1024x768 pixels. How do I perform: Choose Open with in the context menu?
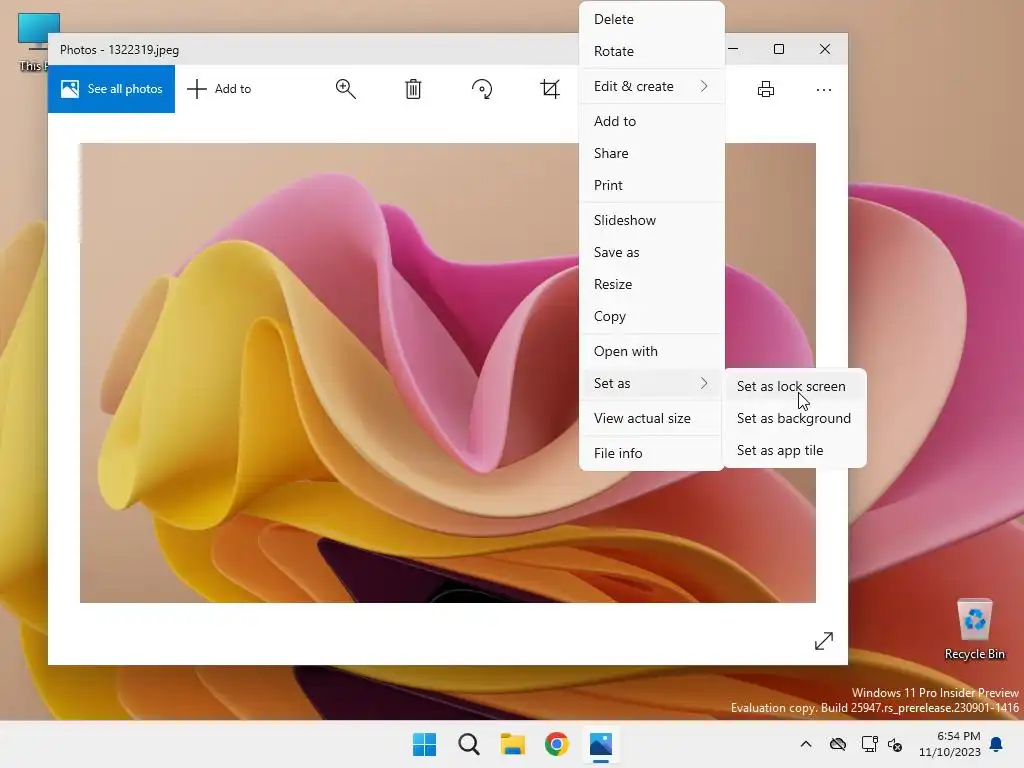(x=651, y=351)
